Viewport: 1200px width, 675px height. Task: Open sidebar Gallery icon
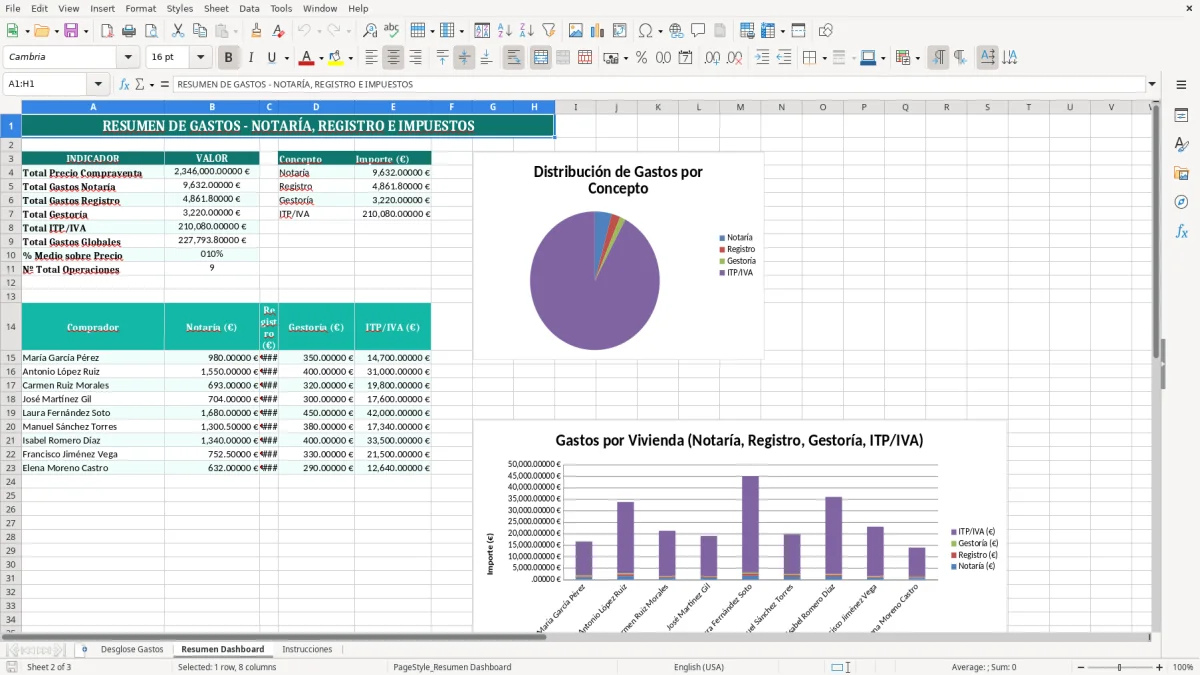point(1181,173)
